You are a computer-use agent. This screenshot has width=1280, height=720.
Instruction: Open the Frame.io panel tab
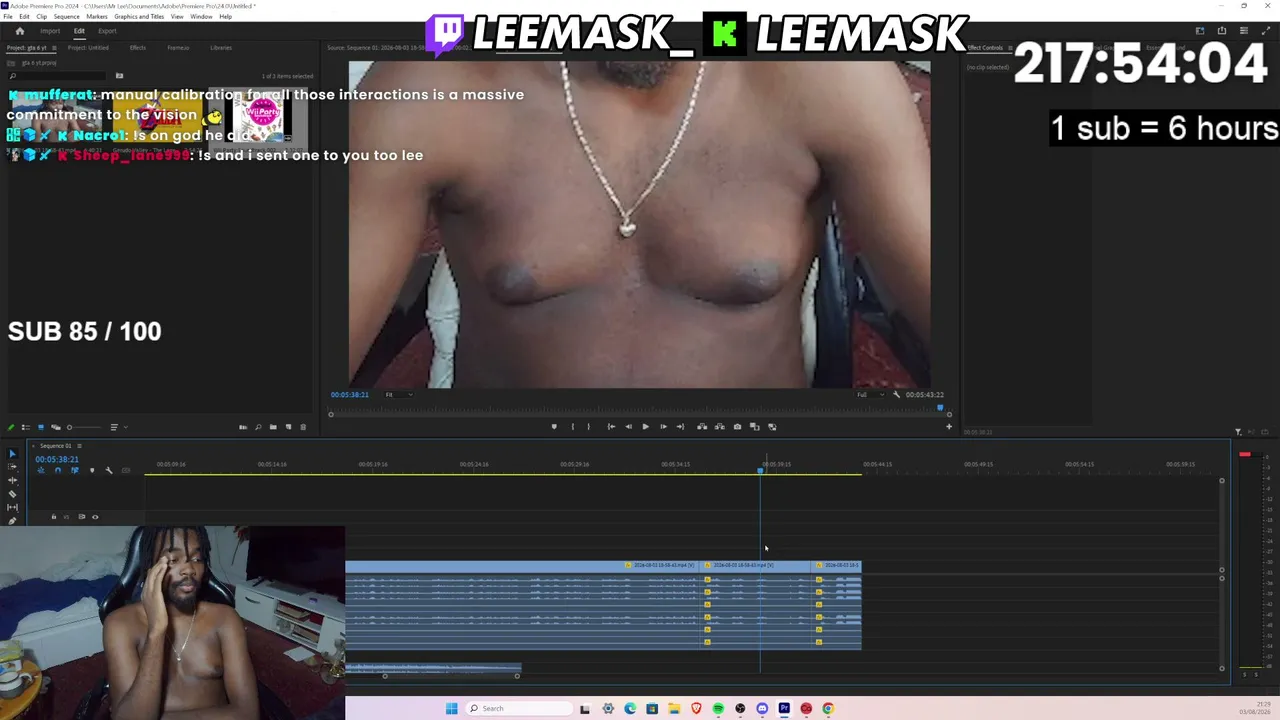point(178,48)
